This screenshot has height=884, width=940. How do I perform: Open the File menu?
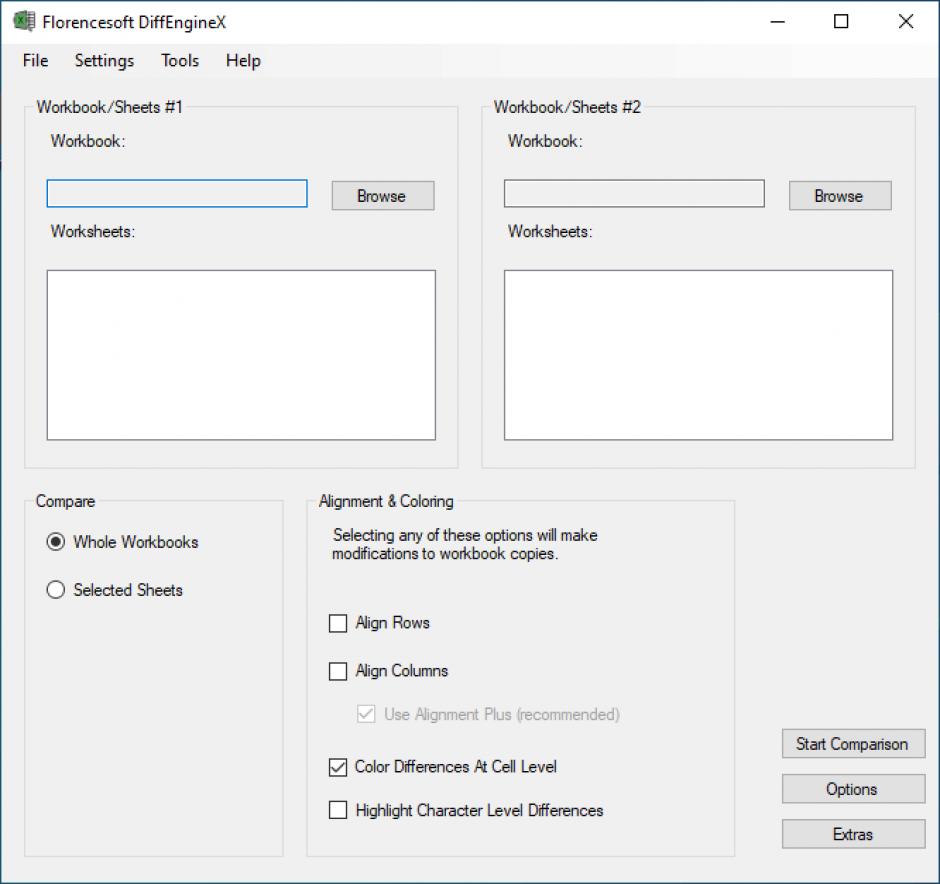[35, 61]
